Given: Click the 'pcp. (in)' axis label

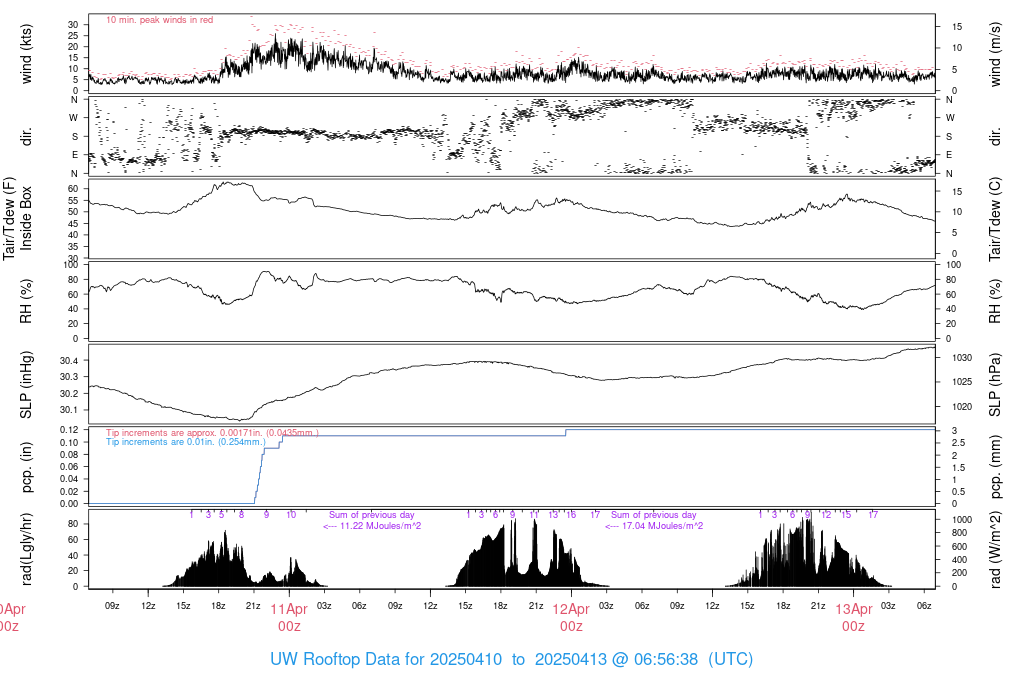Looking at the screenshot, I should click(x=26, y=467).
